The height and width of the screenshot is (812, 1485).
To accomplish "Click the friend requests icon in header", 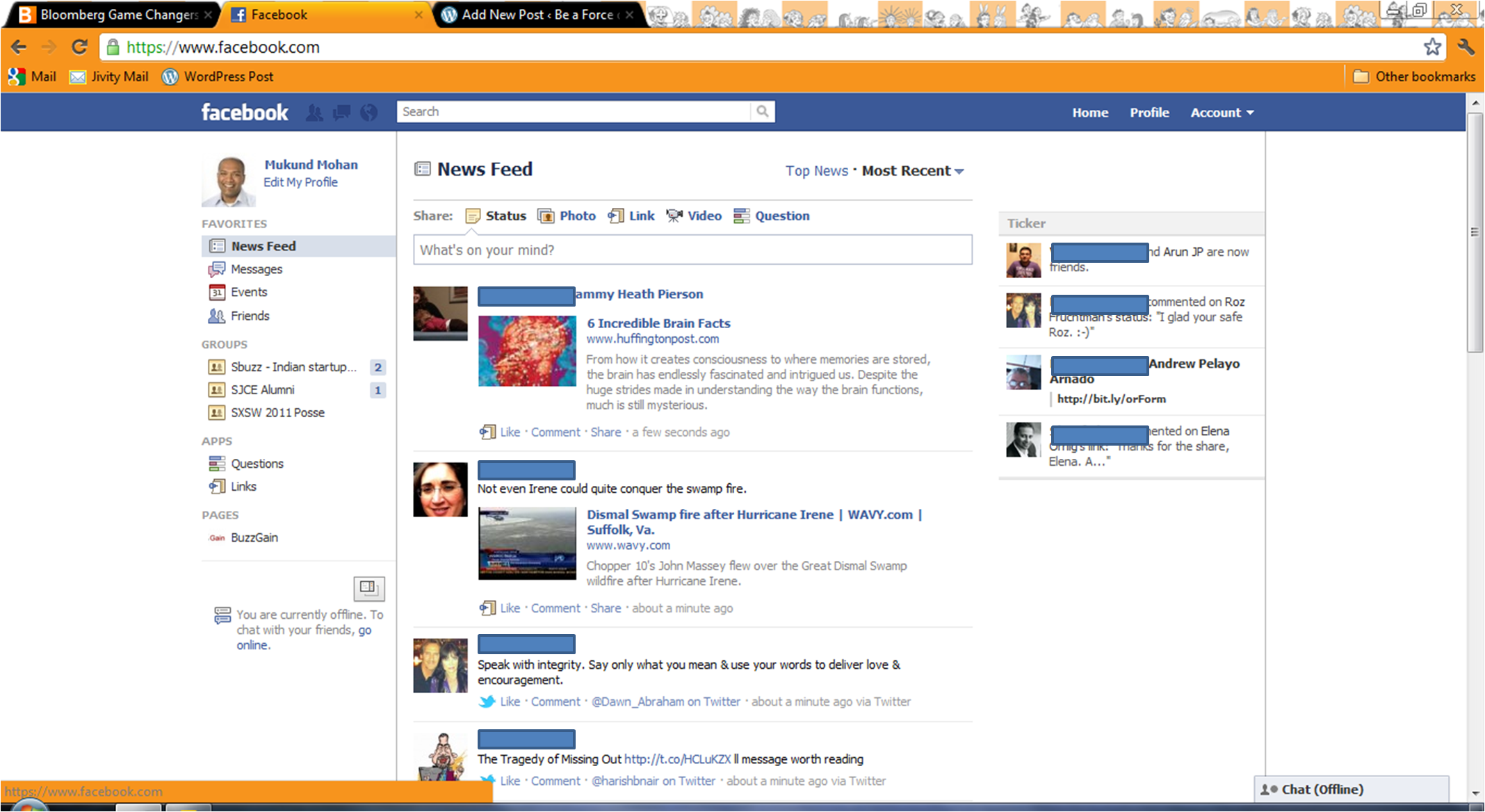I will pyautogui.click(x=314, y=113).
